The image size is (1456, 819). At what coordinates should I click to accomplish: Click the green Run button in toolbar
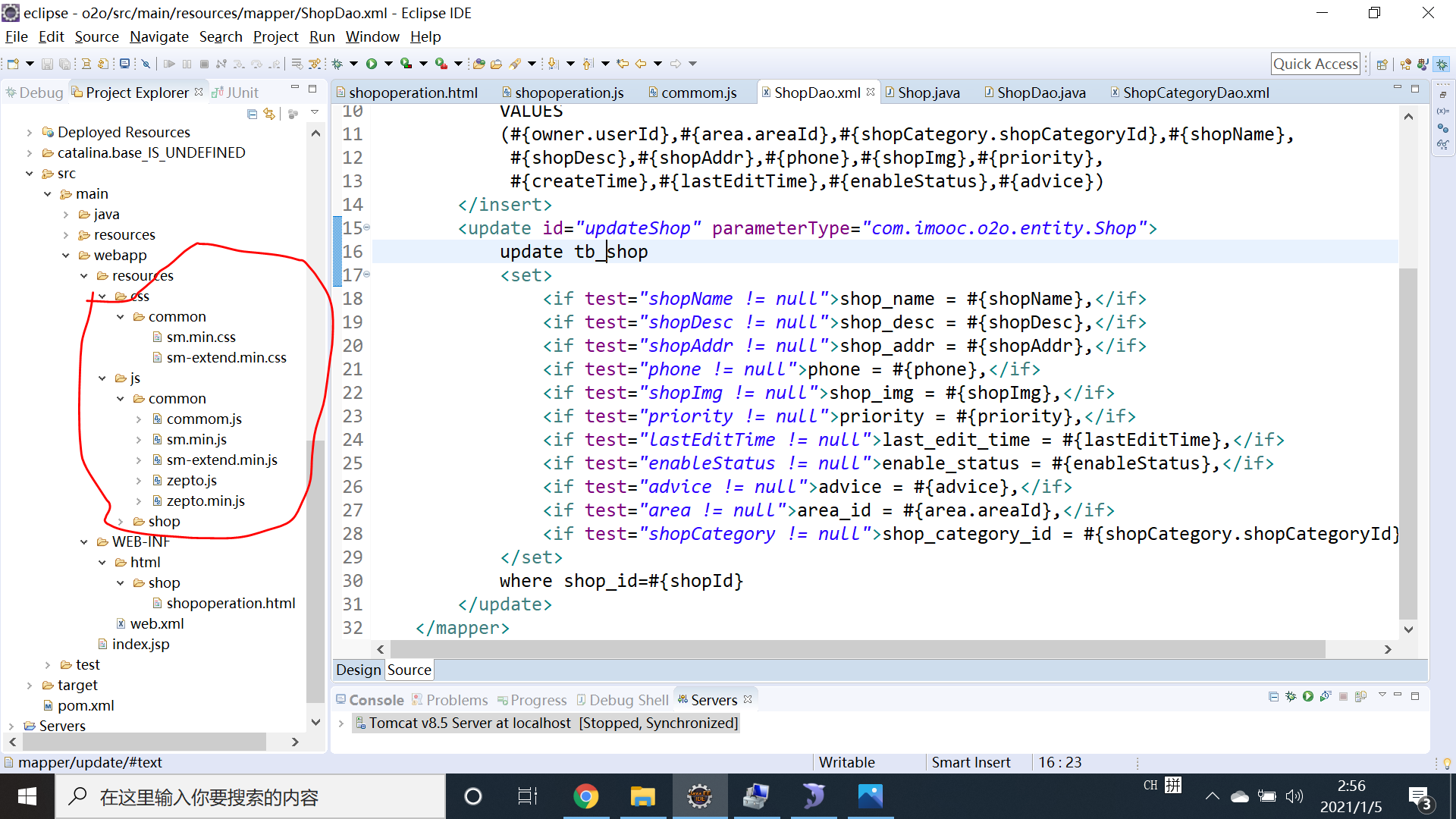[x=372, y=64]
